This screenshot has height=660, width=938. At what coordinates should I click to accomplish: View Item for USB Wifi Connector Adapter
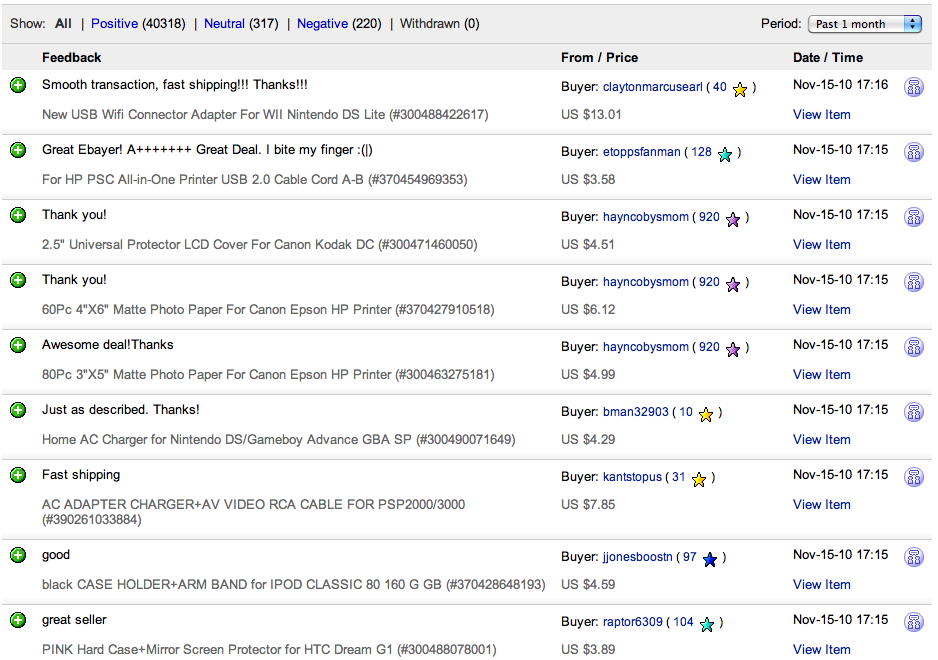coord(821,115)
